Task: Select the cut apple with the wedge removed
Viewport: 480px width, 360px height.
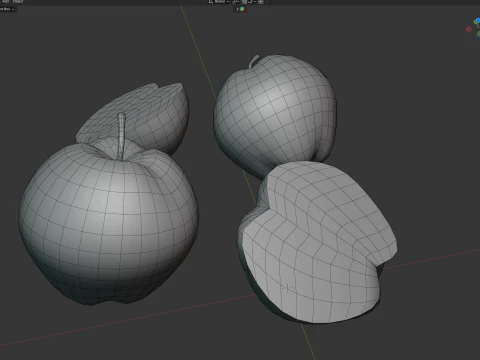Action: coord(317,243)
